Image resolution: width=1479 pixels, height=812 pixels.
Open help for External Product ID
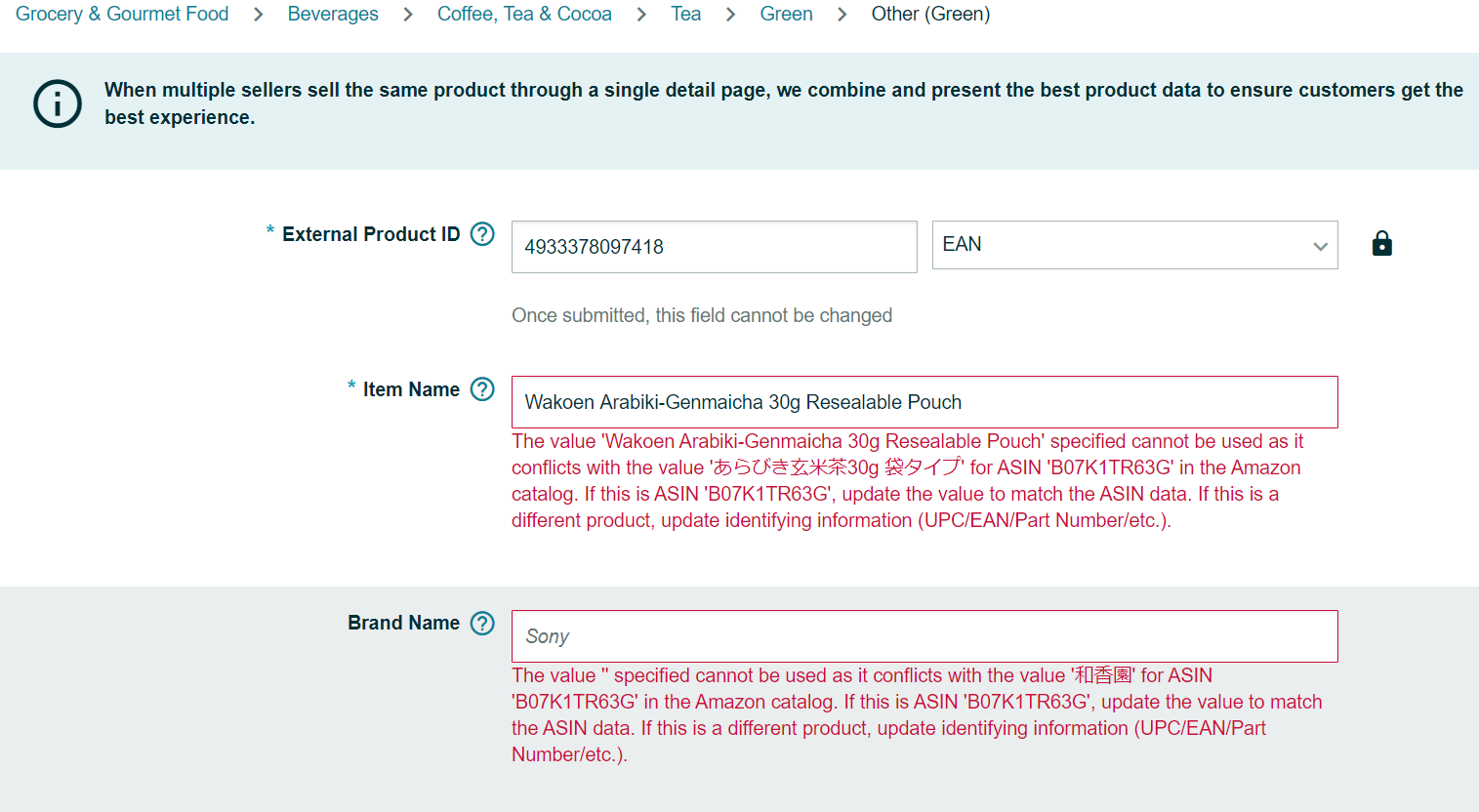[482, 234]
